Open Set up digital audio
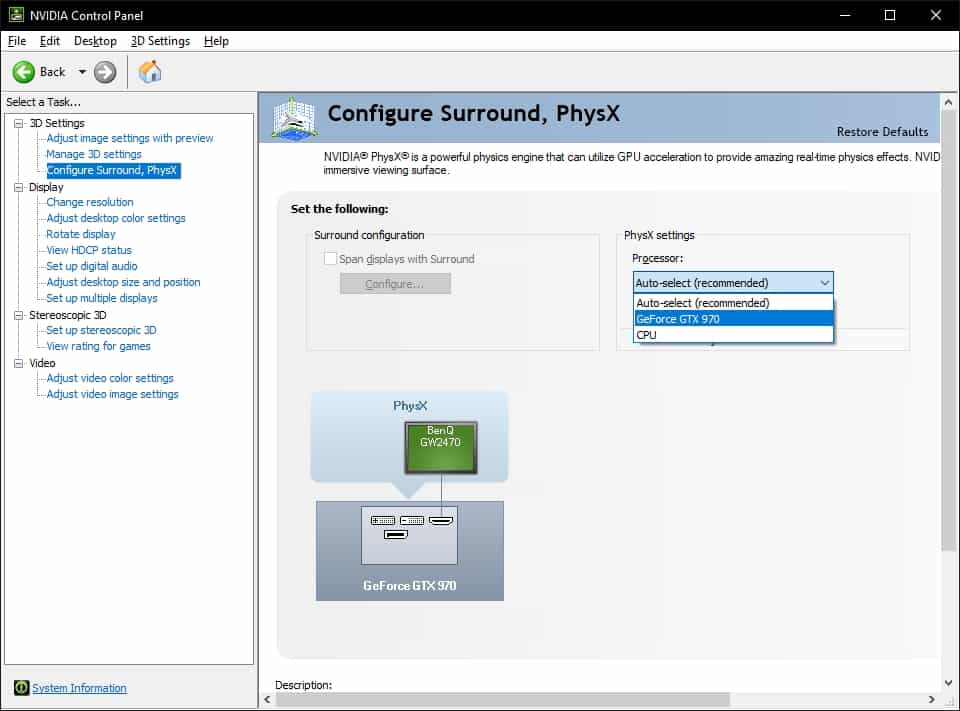Image resolution: width=960 pixels, height=711 pixels. [92, 266]
